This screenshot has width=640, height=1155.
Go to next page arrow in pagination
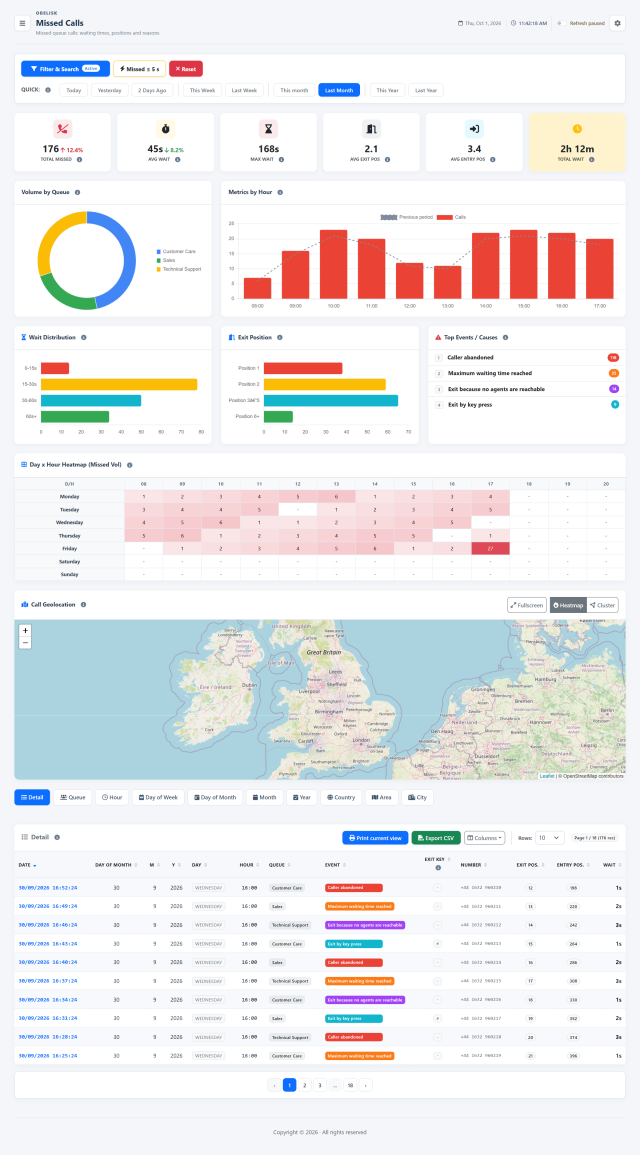[365, 1084]
